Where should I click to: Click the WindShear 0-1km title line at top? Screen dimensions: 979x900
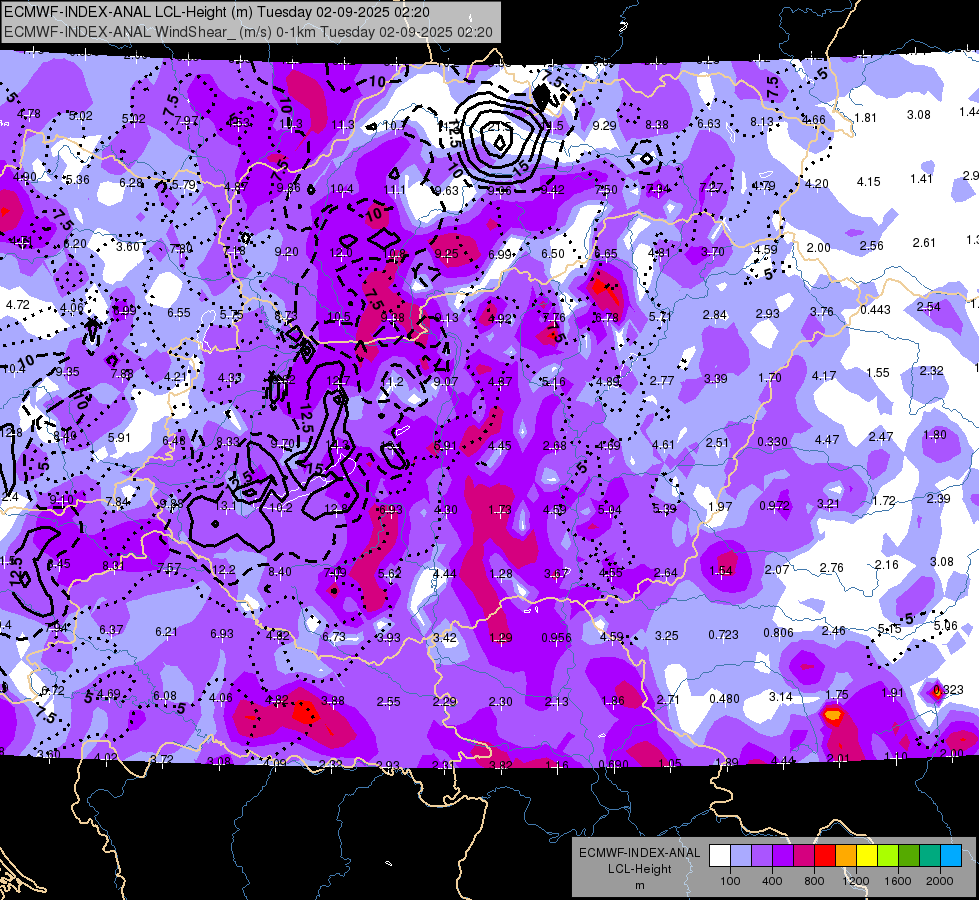point(248,32)
